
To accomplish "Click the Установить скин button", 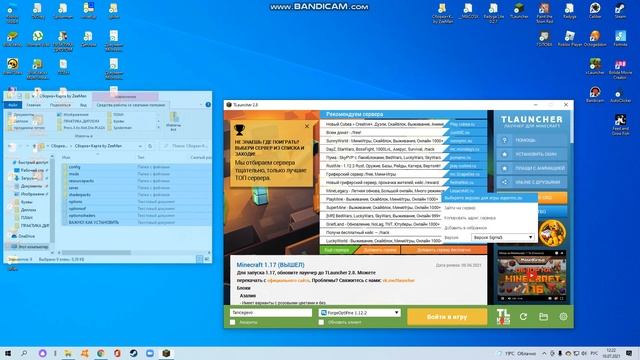I will coord(532,154).
